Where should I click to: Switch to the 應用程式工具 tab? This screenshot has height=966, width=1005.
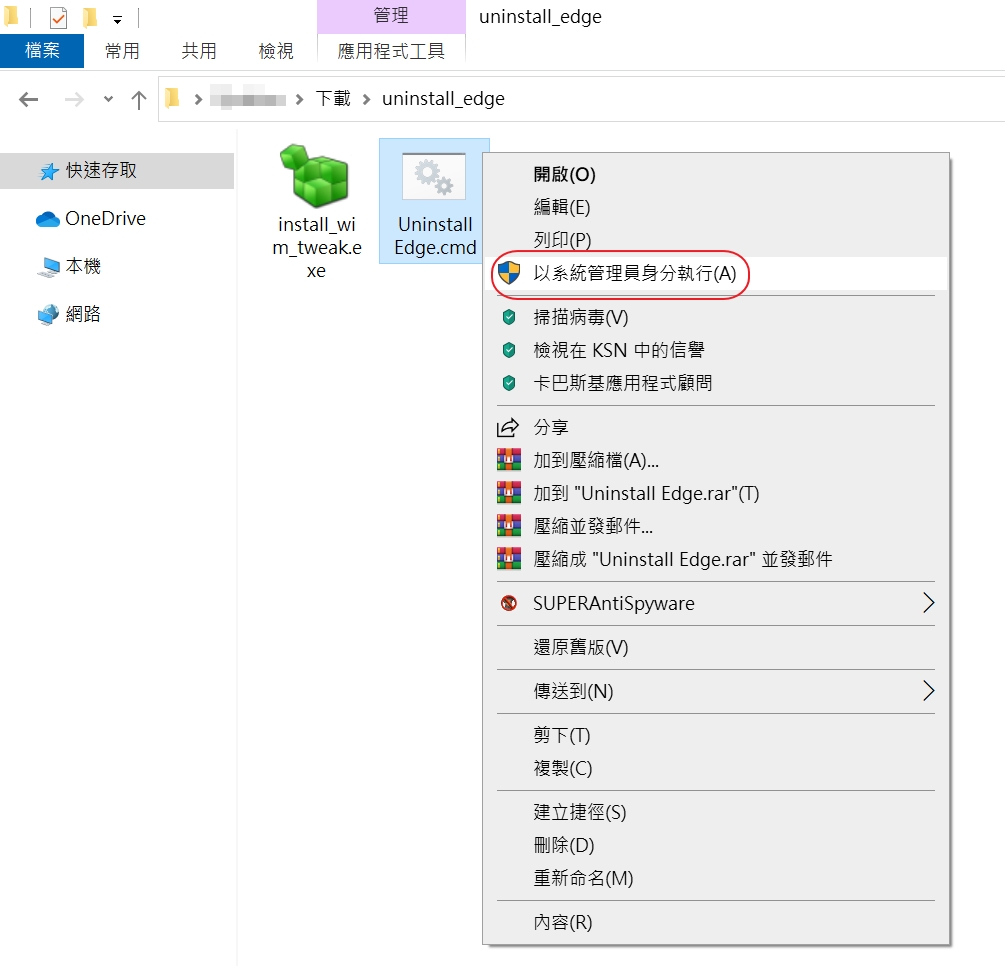coord(391,51)
